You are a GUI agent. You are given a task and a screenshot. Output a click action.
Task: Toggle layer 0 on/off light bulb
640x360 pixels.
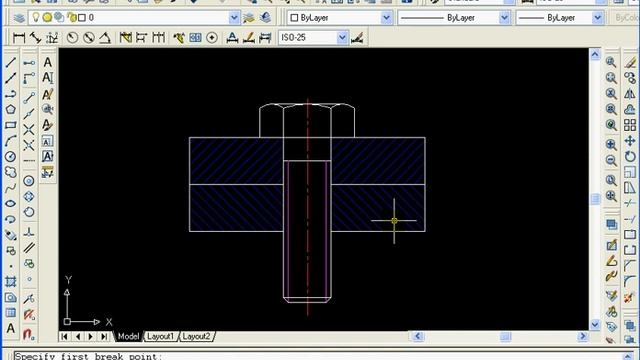[x=36, y=17]
